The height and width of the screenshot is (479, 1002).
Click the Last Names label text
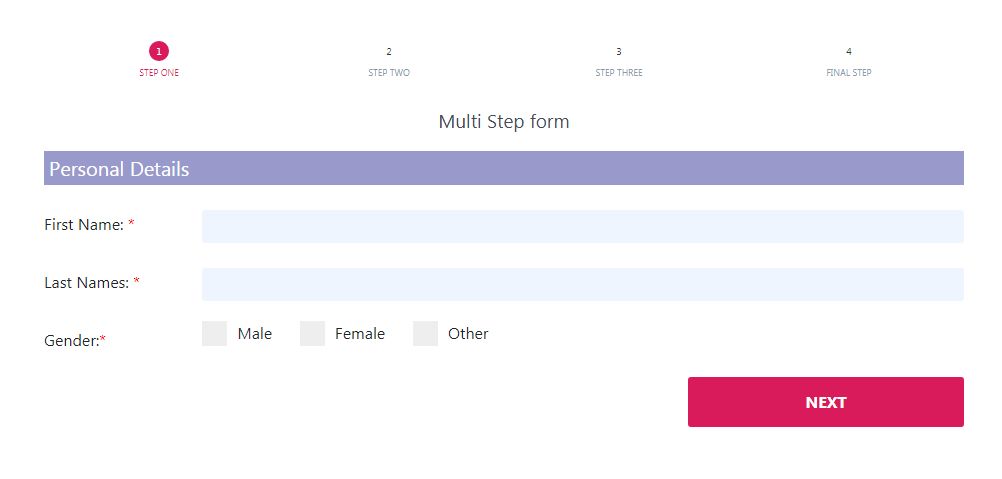87,283
